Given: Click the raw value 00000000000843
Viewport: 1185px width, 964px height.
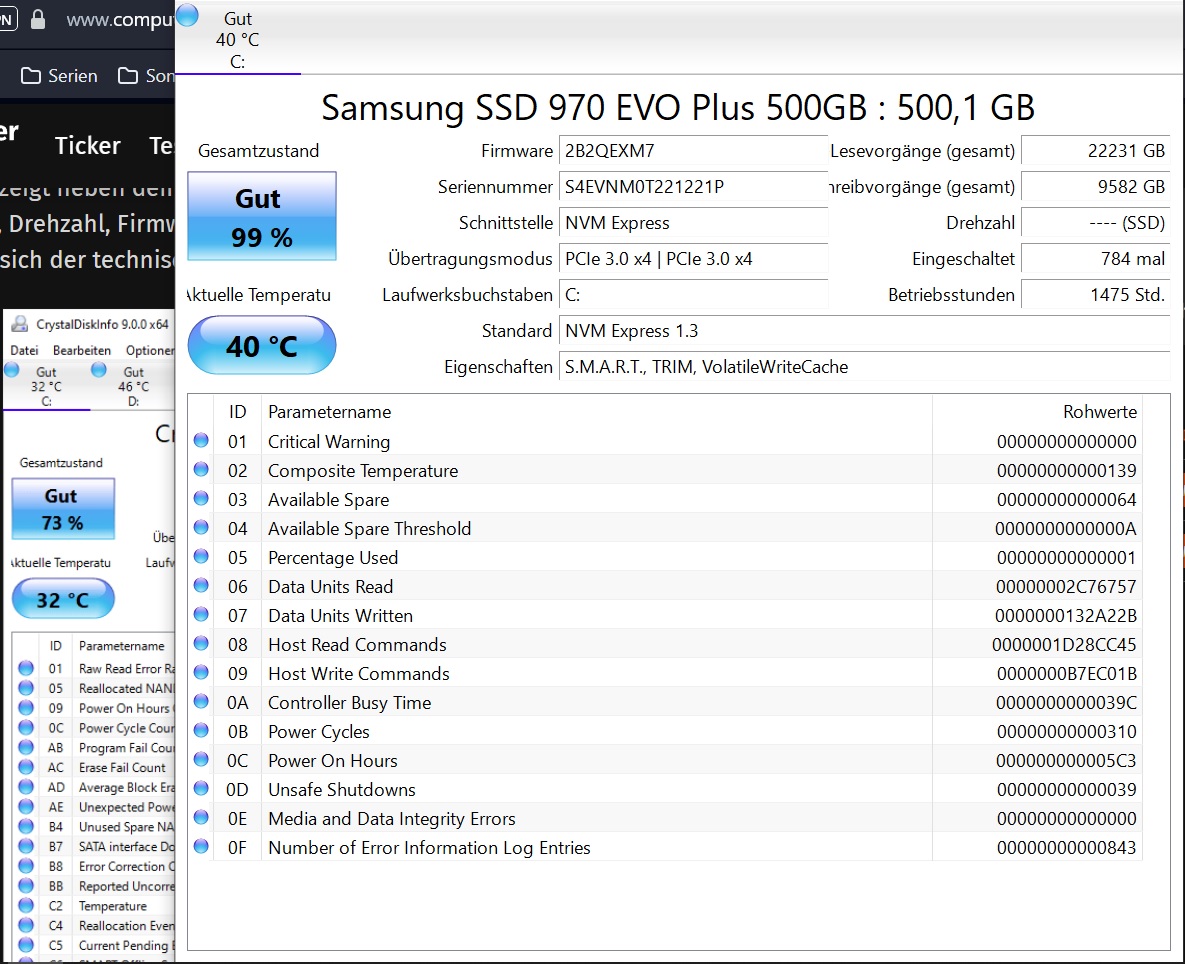Looking at the screenshot, I should point(1066,848).
